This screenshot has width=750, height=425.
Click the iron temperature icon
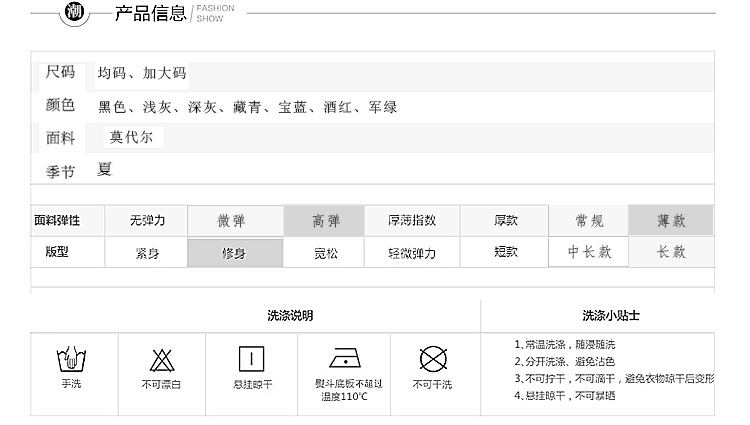(x=345, y=358)
